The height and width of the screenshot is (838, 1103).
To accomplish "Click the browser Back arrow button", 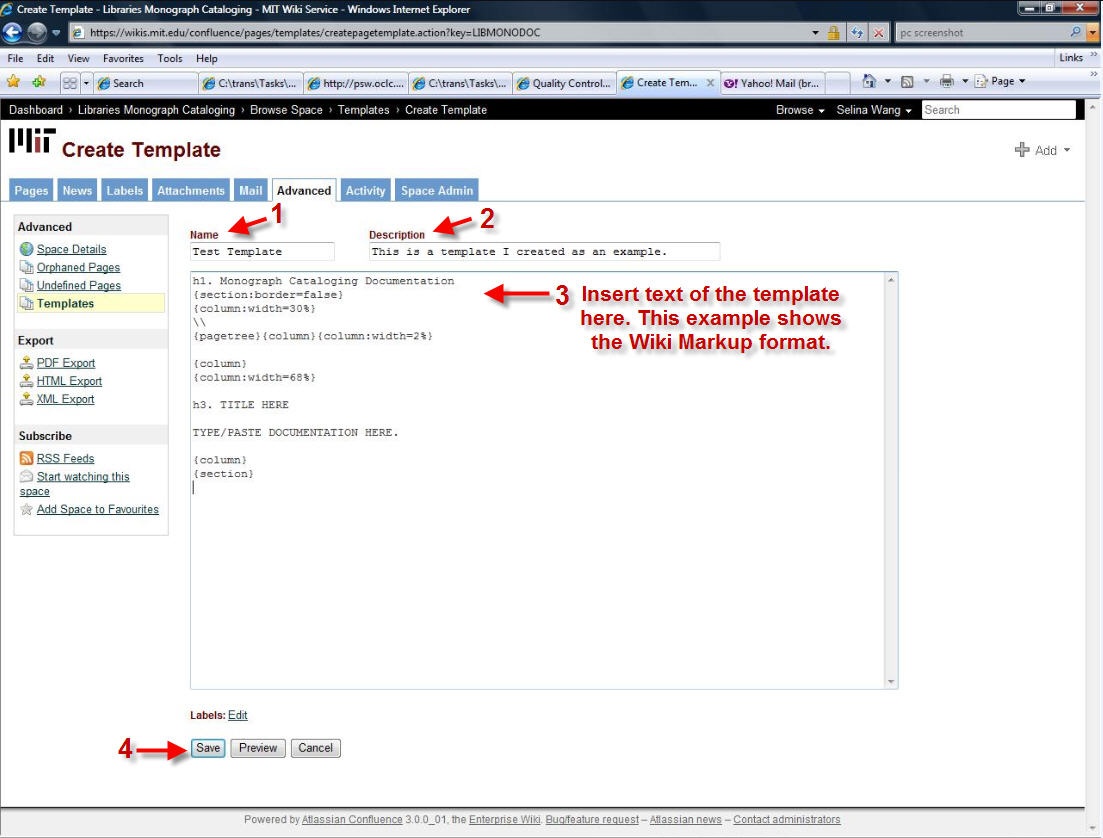I will [13, 32].
